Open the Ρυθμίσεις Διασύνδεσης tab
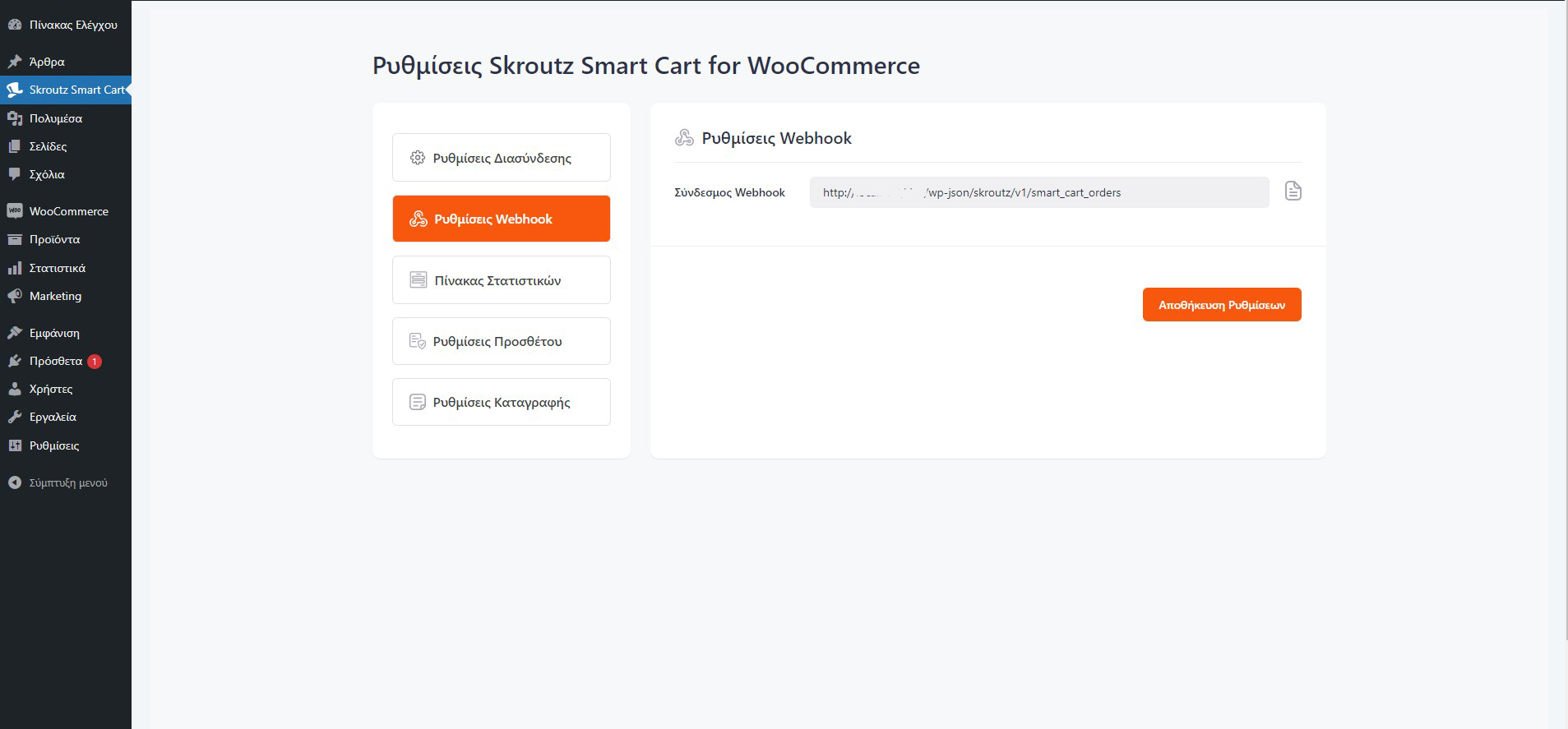 click(x=501, y=158)
